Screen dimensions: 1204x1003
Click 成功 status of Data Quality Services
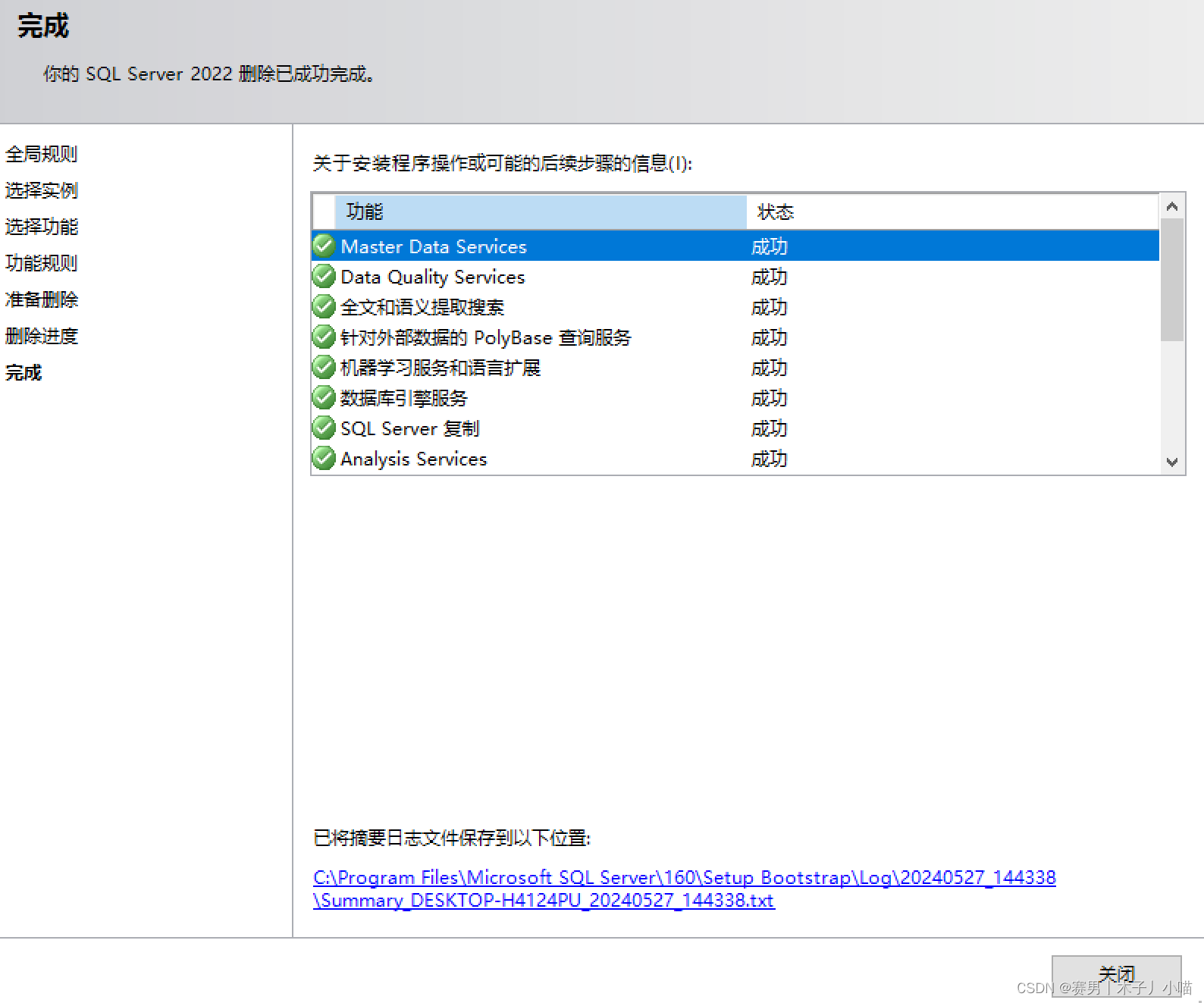[x=769, y=277]
